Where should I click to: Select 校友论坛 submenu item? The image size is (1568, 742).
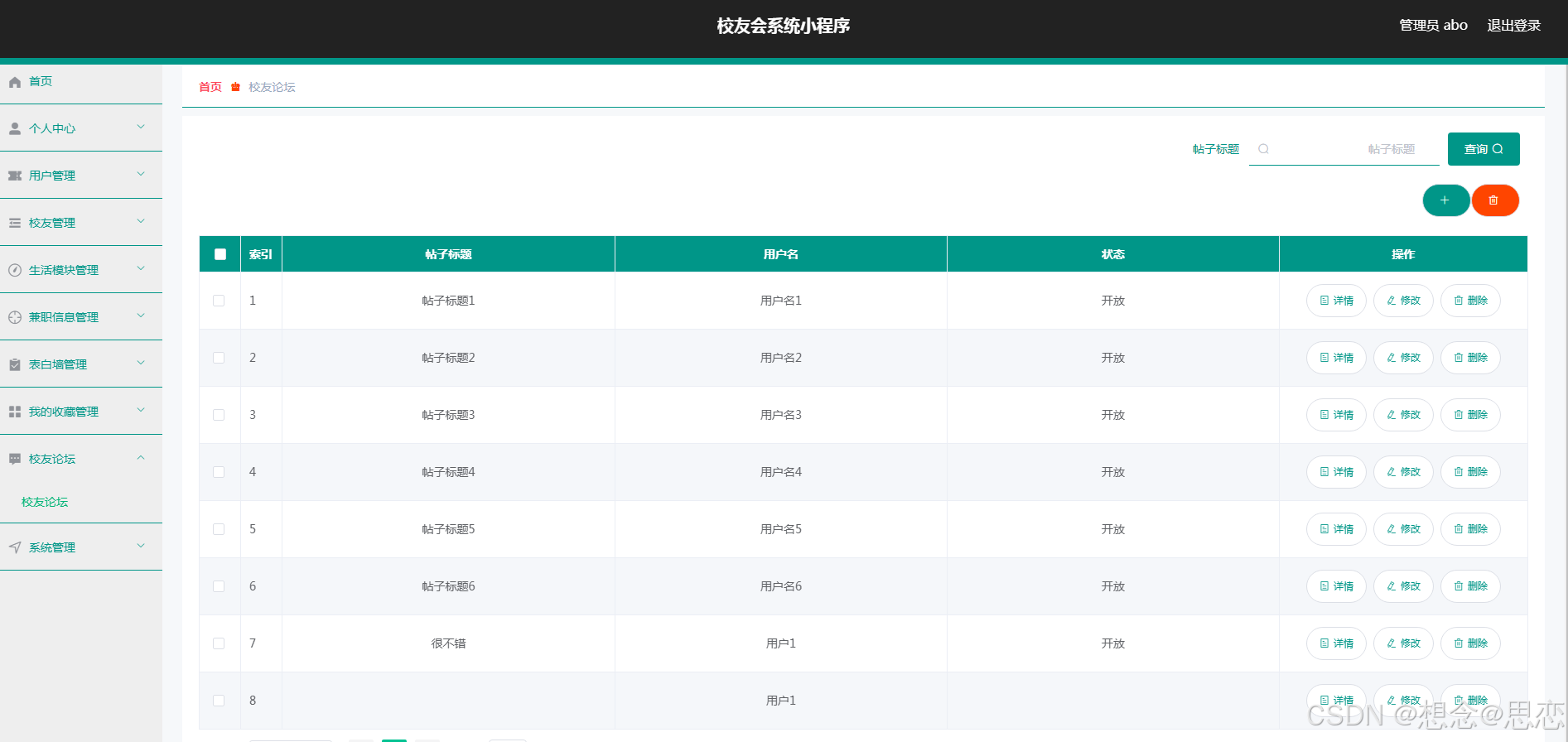pyautogui.click(x=45, y=502)
